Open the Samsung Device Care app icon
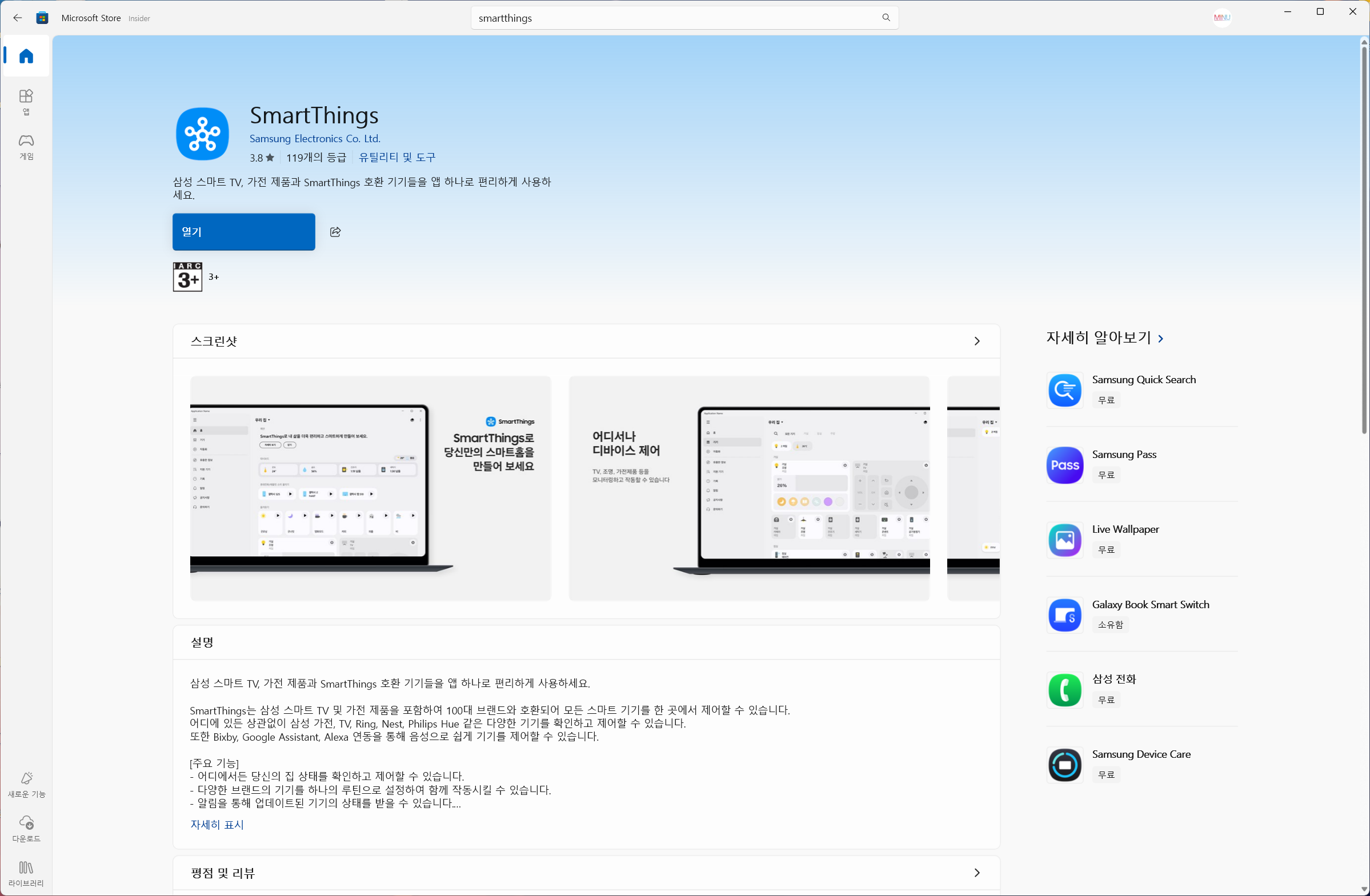1370x896 pixels. tap(1064, 765)
